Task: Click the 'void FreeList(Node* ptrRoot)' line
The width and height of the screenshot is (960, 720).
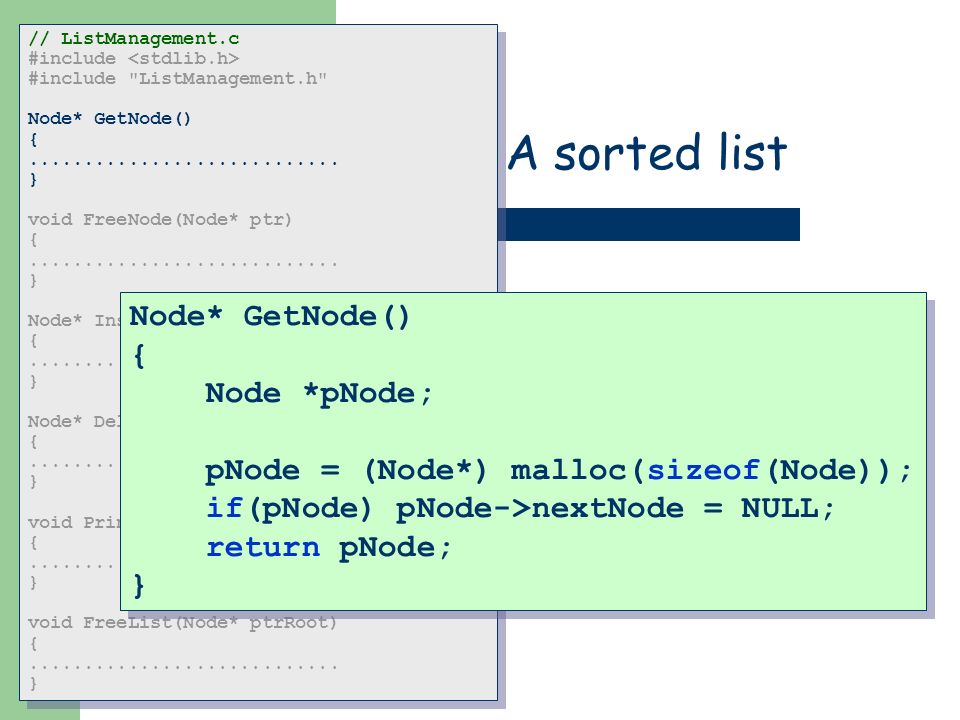Action: (182, 623)
